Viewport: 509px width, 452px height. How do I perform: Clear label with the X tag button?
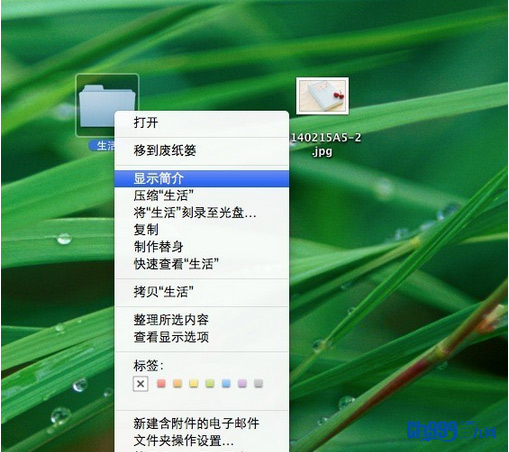(x=141, y=384)
